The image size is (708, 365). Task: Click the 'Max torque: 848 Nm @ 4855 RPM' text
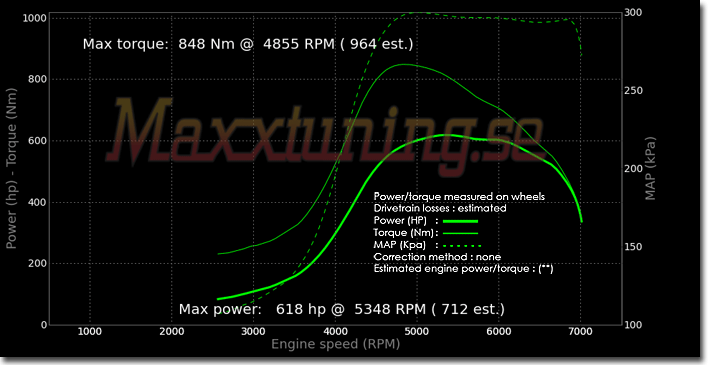pyautogui.click(x=209, y=44)
